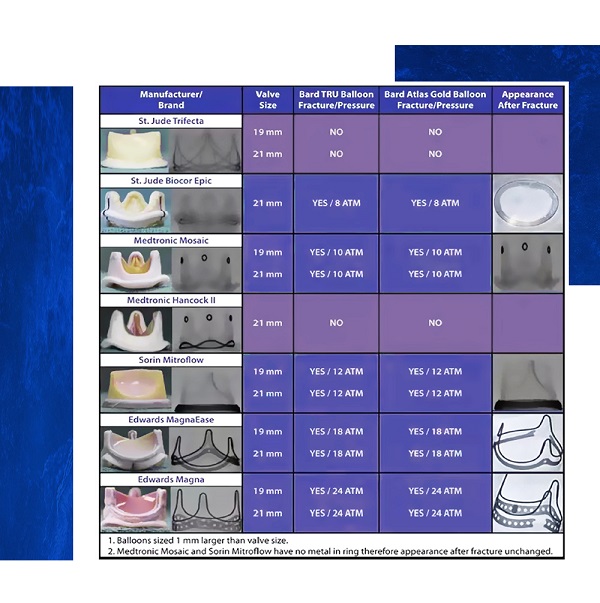Screen dimensions: 600x603
Task: Open the Sorin Mitroflow after-fracture image
Action: tap(528, 383)
